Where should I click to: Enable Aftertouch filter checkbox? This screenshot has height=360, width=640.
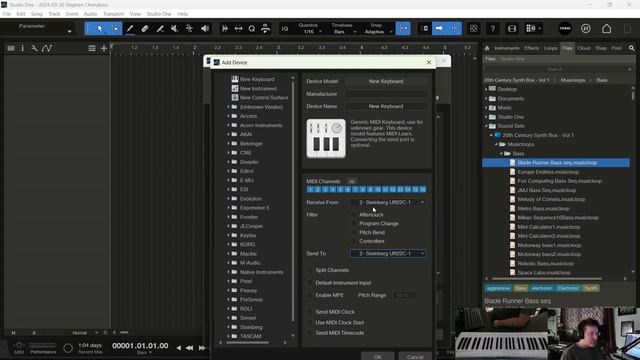pos(354,215)
